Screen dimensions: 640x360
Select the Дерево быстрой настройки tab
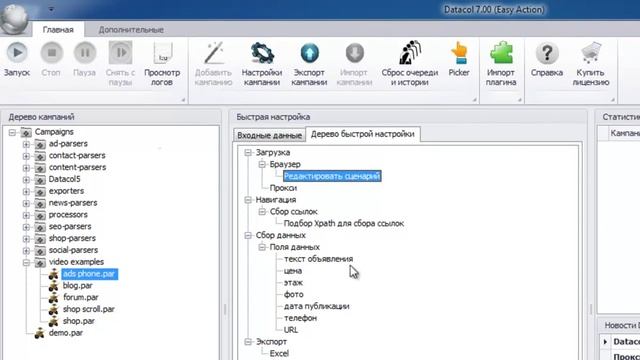point(362,134)
